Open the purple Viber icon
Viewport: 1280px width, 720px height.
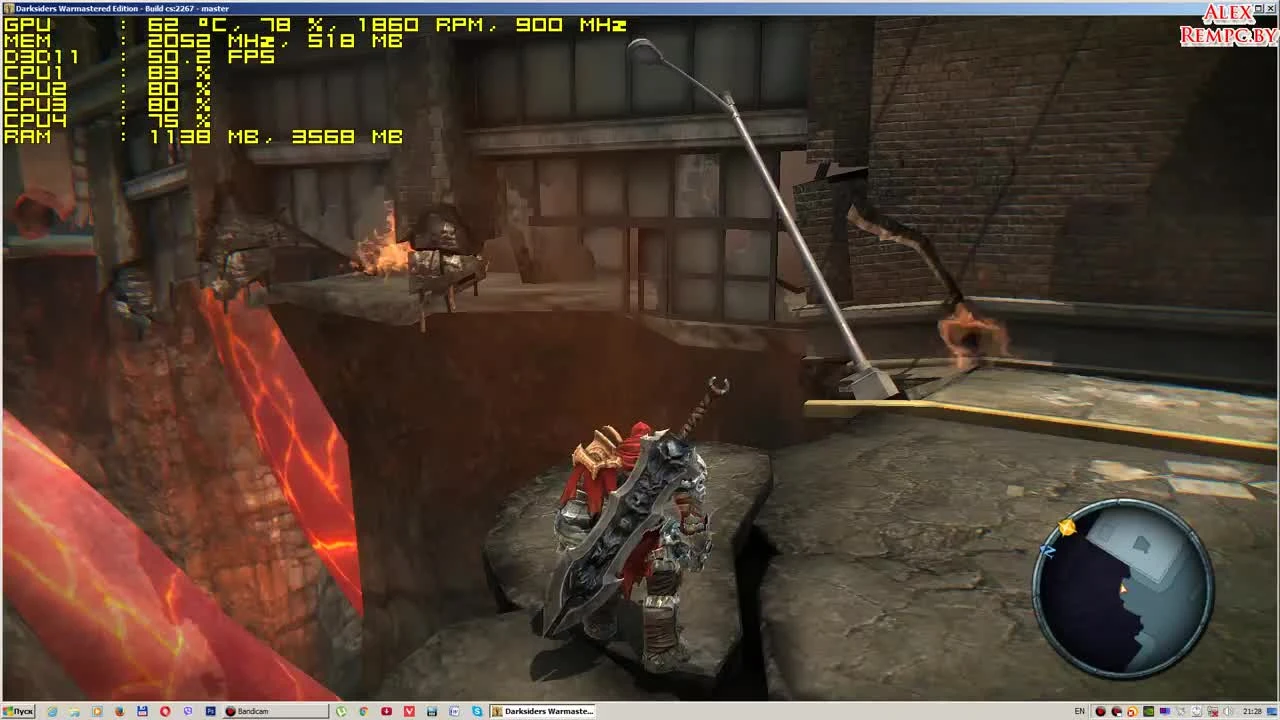[x=188, y=711]
